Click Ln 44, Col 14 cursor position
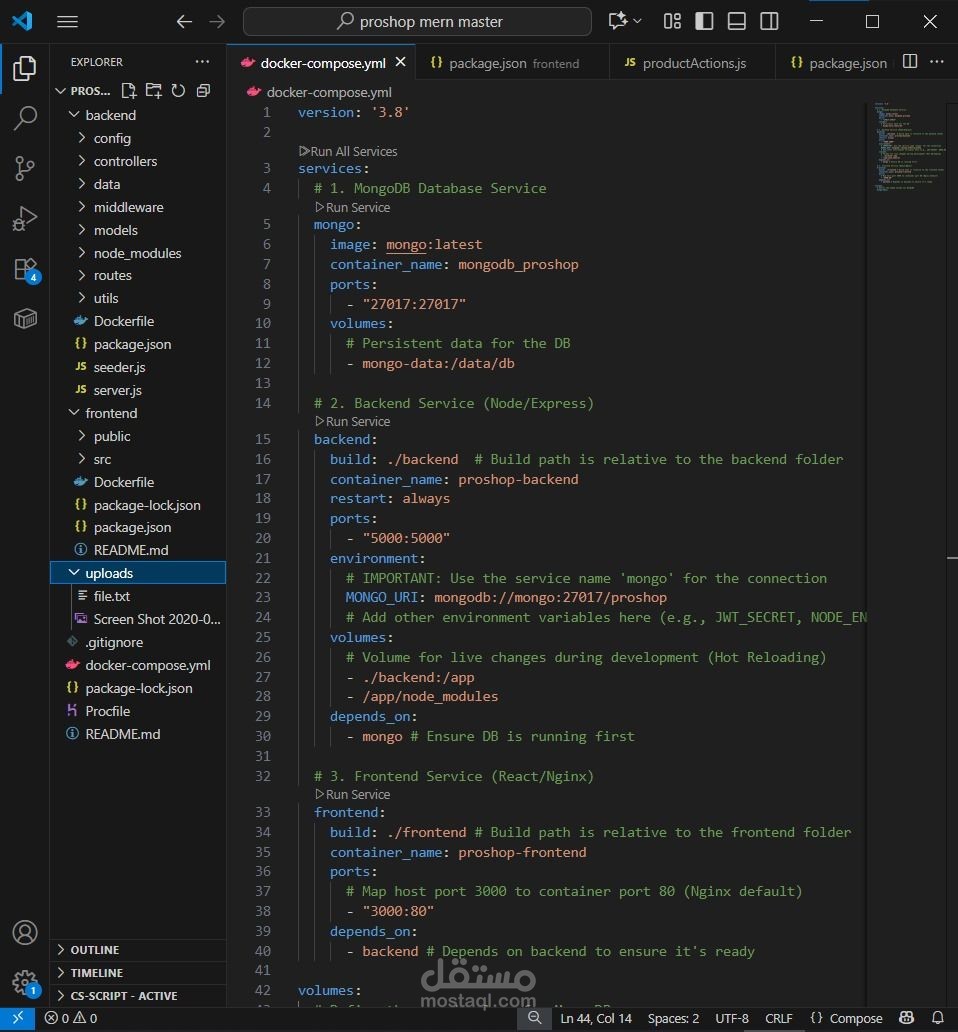Screen dimensions: 958x1032 595,1018
